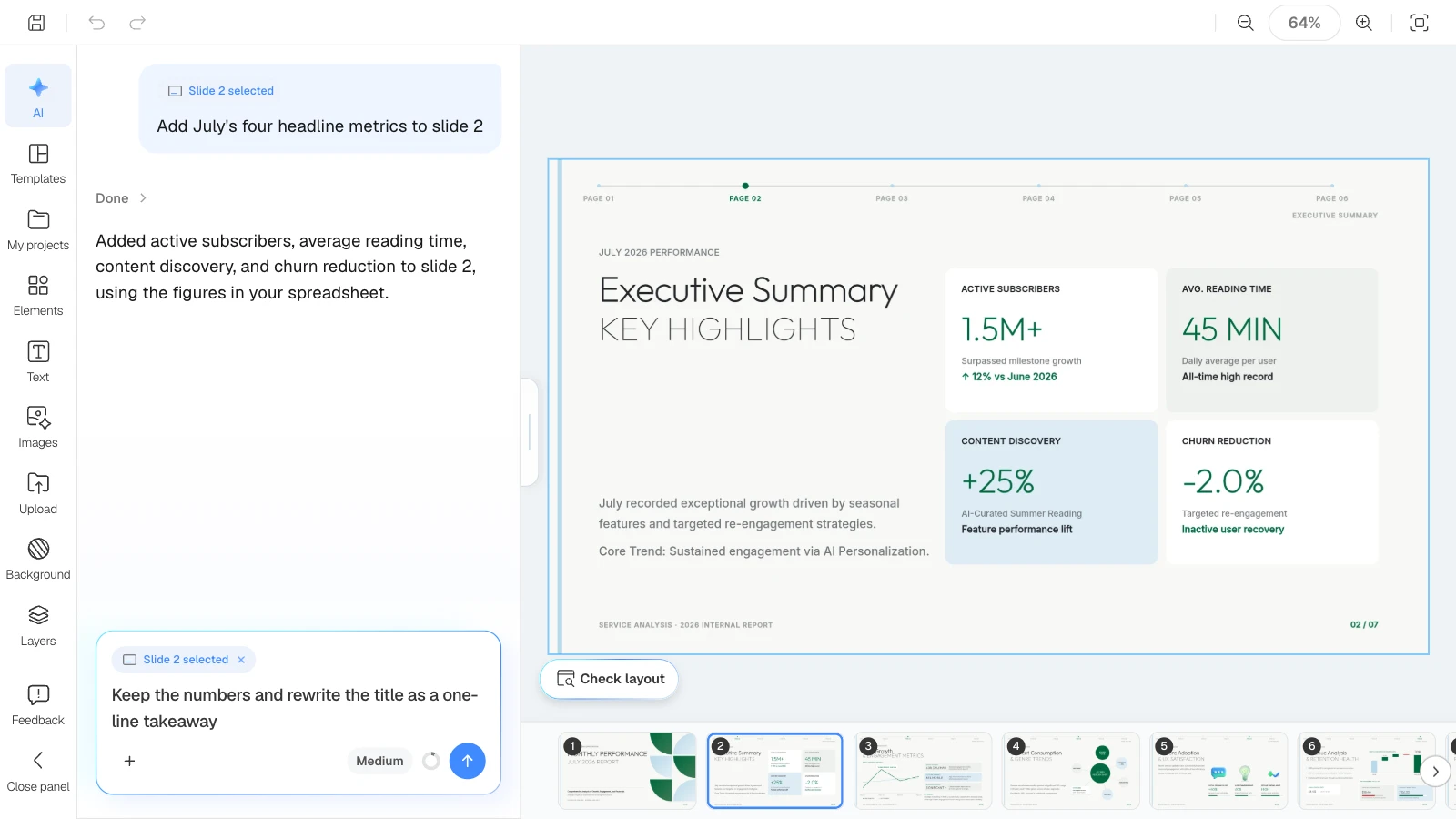This screenshot has height=819, width=1456.
Task: Remove the Slide 2 selected chip
Action: tap(241, 660)
